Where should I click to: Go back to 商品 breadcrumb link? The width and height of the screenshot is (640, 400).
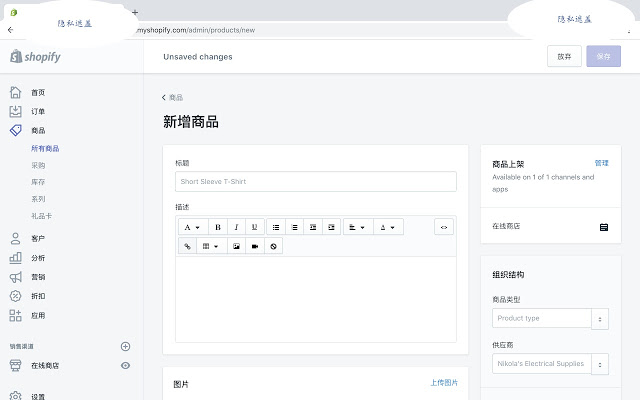172,98
